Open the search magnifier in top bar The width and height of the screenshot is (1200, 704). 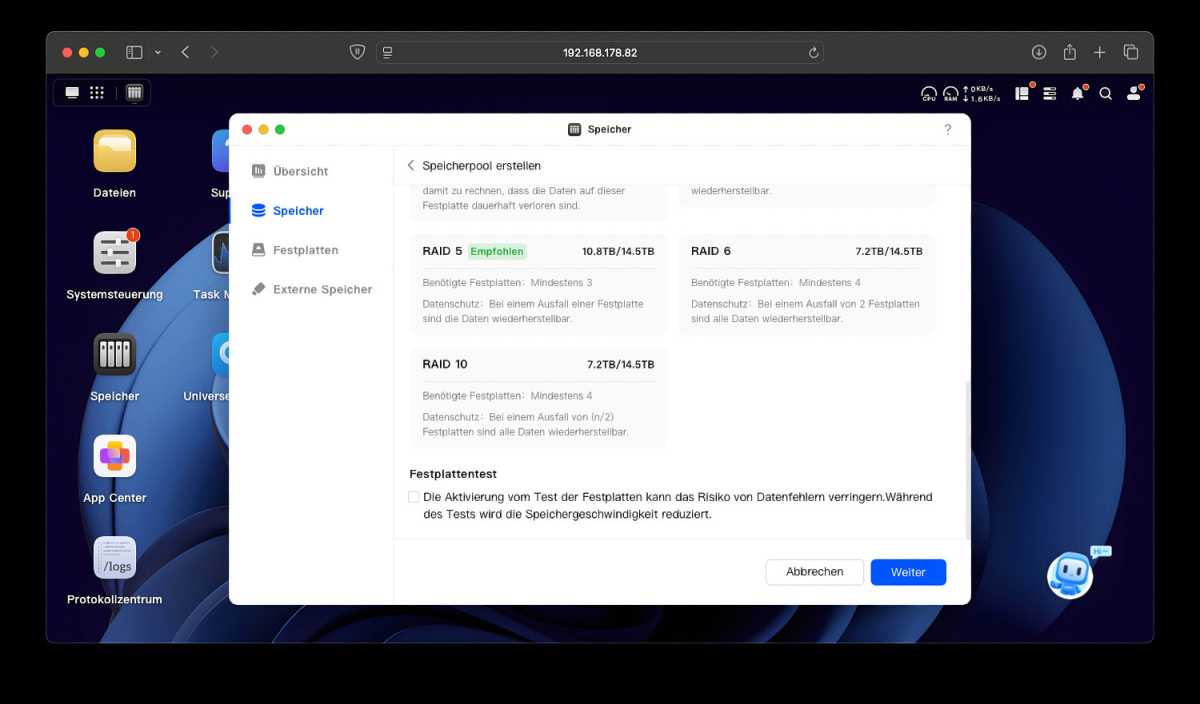[x=1105, y=93]
